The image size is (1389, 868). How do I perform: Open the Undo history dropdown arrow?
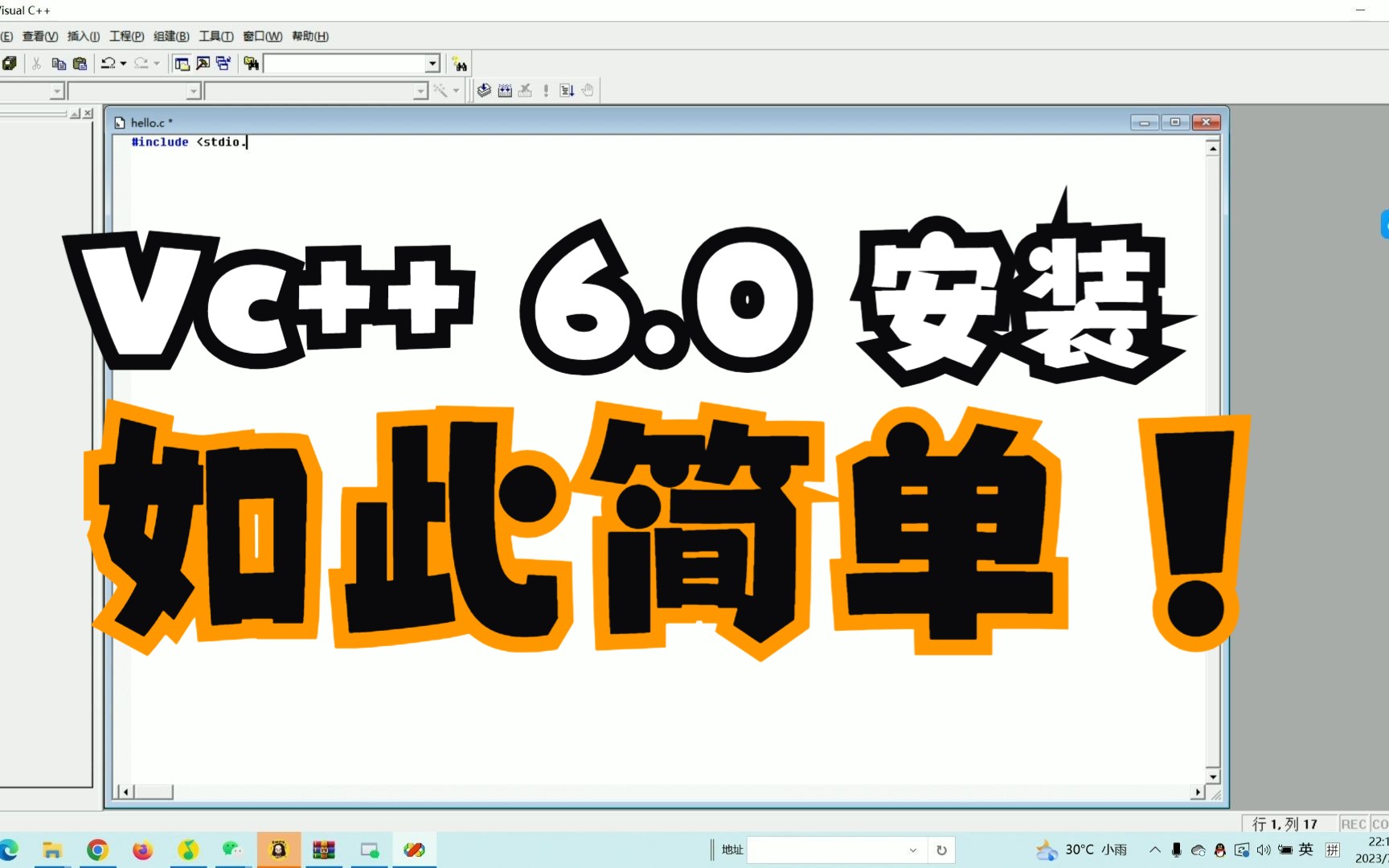[122, 63]
